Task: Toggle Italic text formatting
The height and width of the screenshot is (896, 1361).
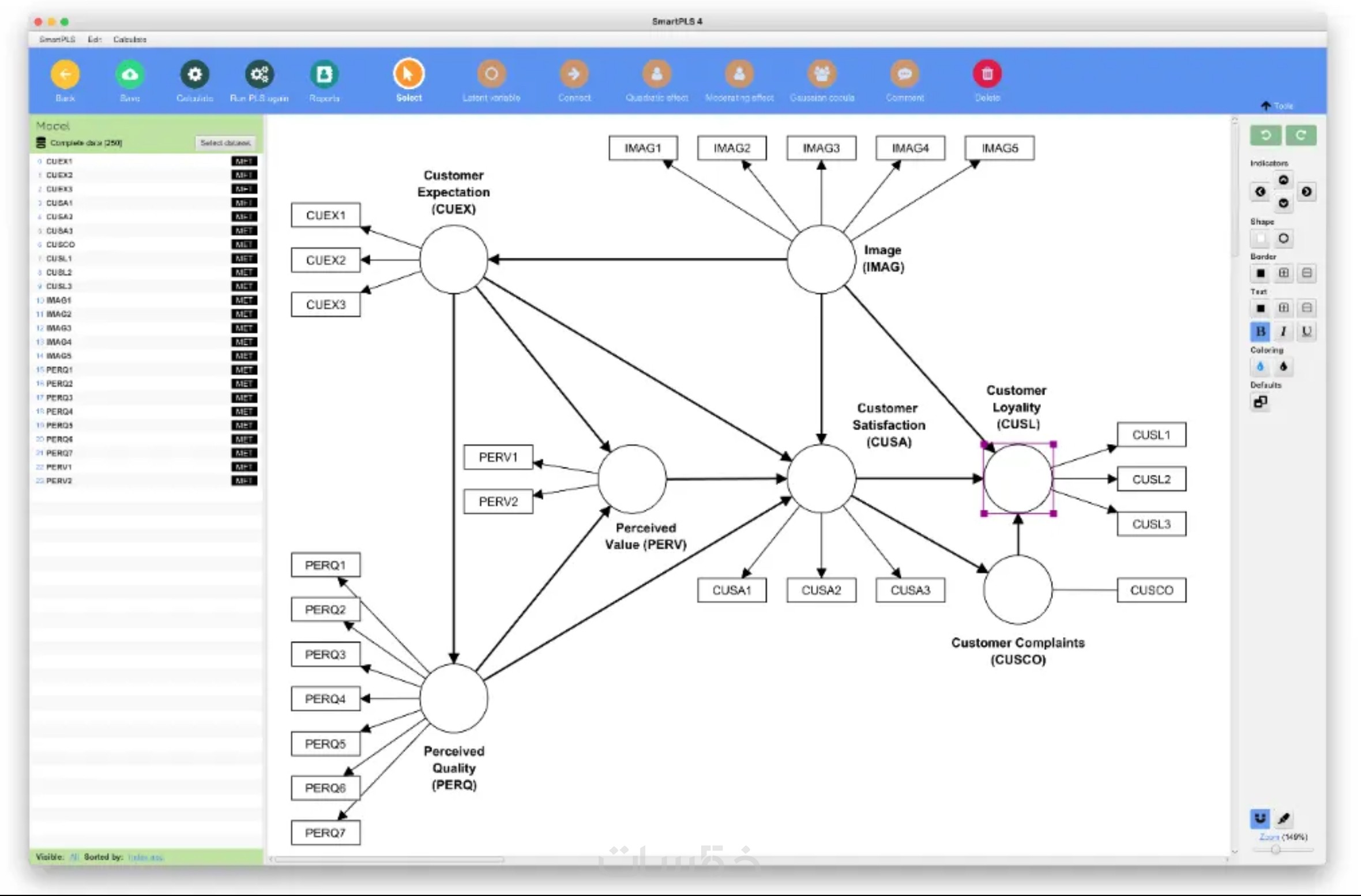Action: coord(1283,332)
